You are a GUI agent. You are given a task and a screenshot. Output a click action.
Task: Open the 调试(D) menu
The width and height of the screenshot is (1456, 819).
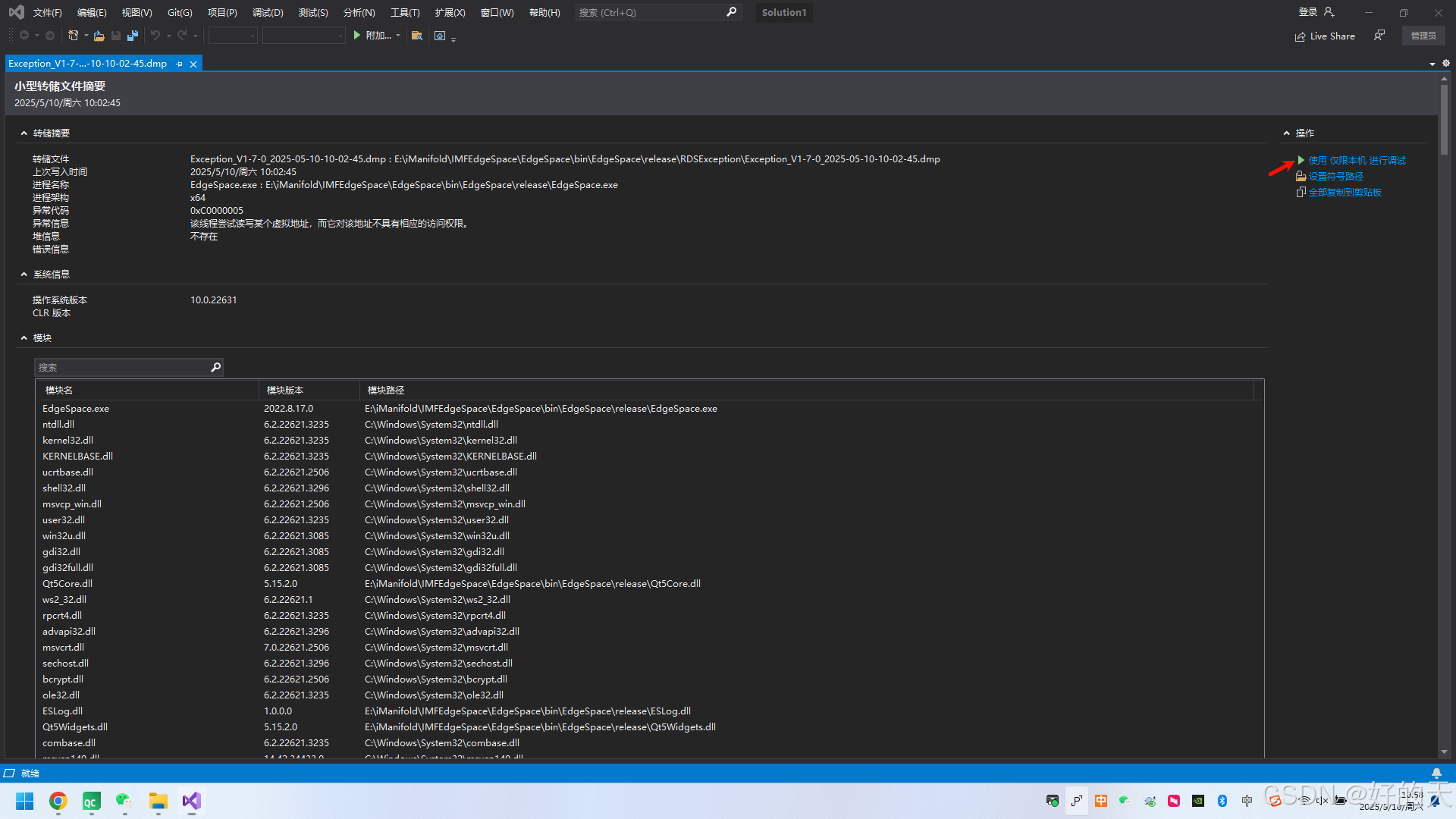pos(268,12)
